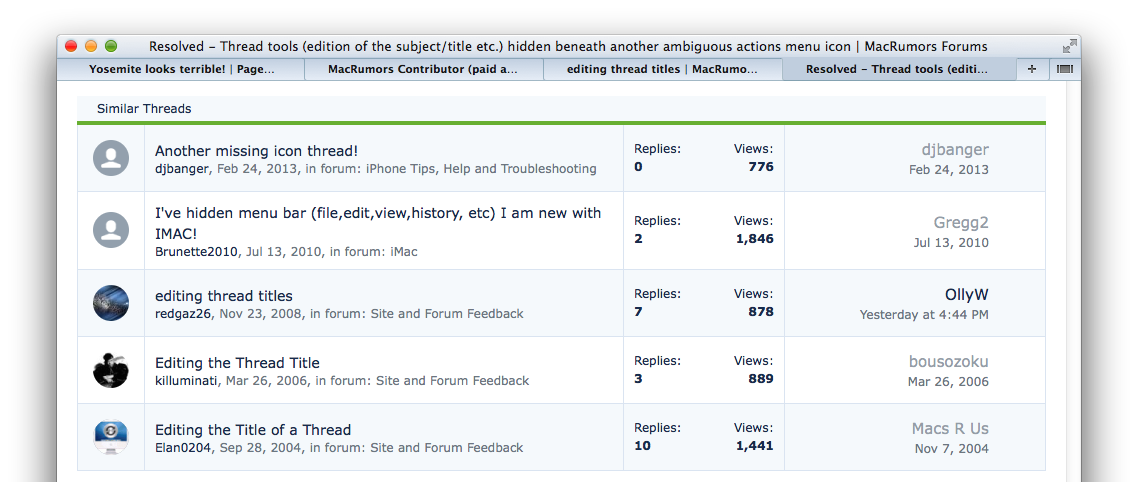The width and height of the screenshot is (1138, 482).
Task: Open the I've hidden menu bar thread
Action: 378,223
